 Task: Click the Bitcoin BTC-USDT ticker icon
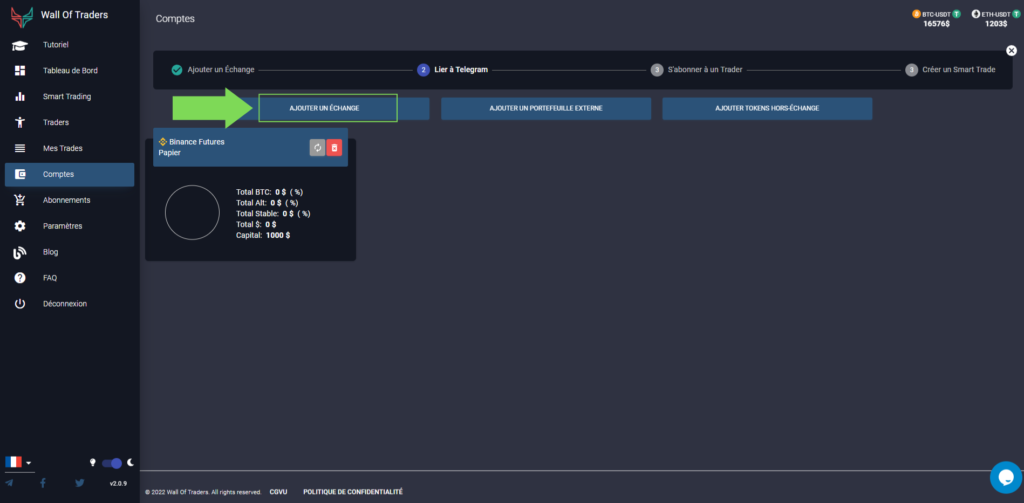[916, 13]
